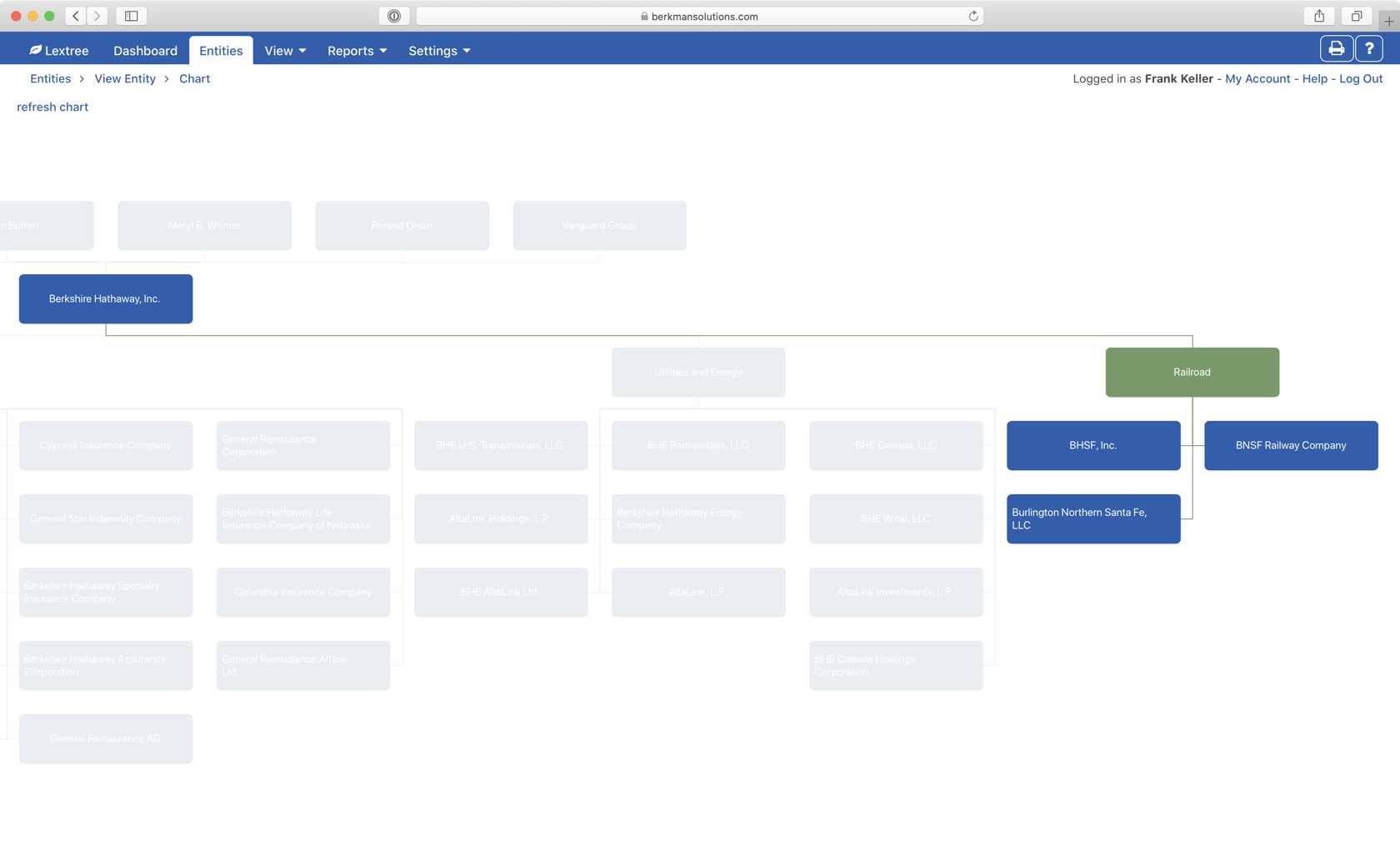Screen dimensions: 1400x856
Task: Expand the View dropdown menu
Action: [285, 51]
